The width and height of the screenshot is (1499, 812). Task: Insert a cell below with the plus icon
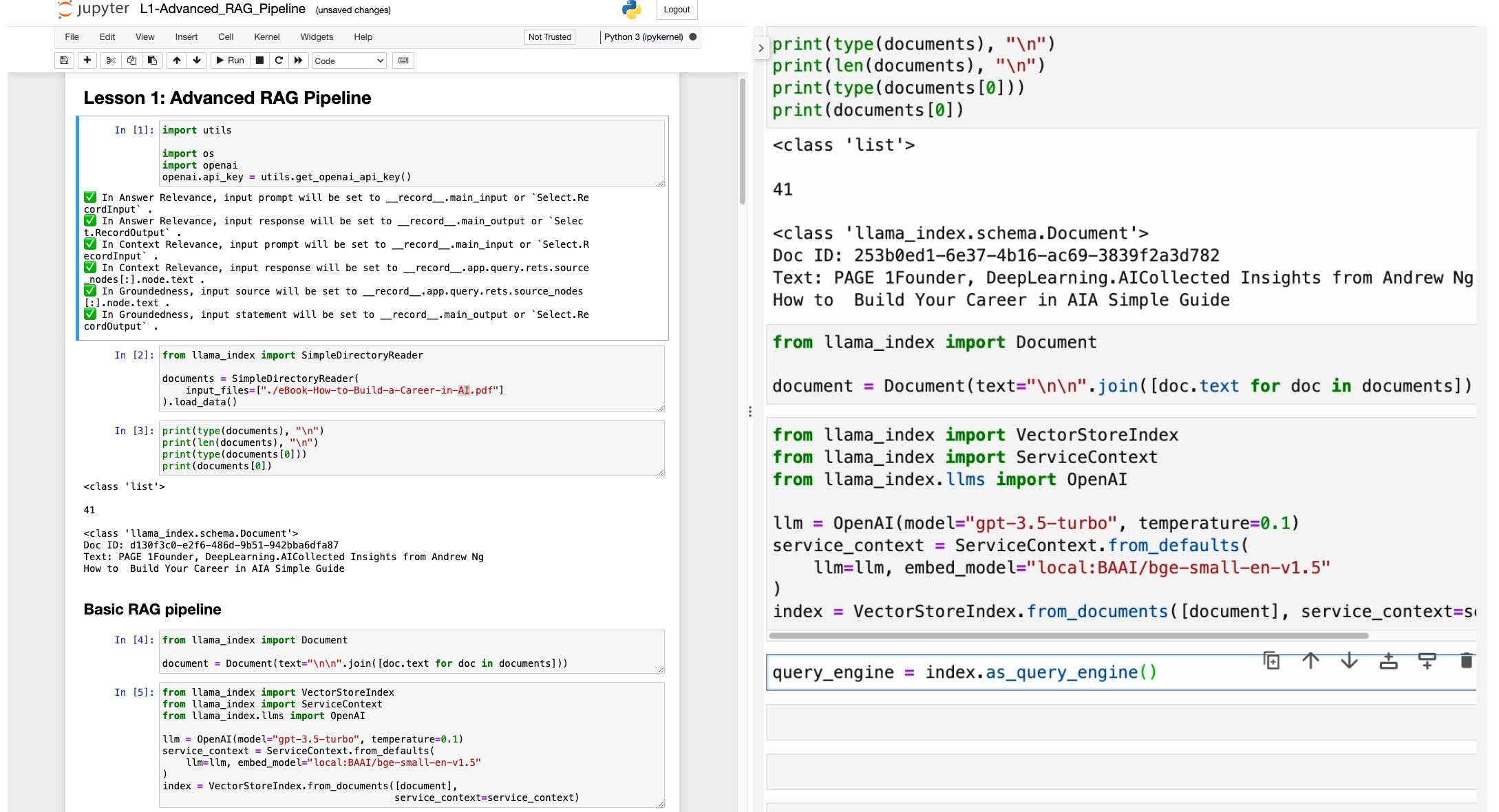(x=87, y=61)
